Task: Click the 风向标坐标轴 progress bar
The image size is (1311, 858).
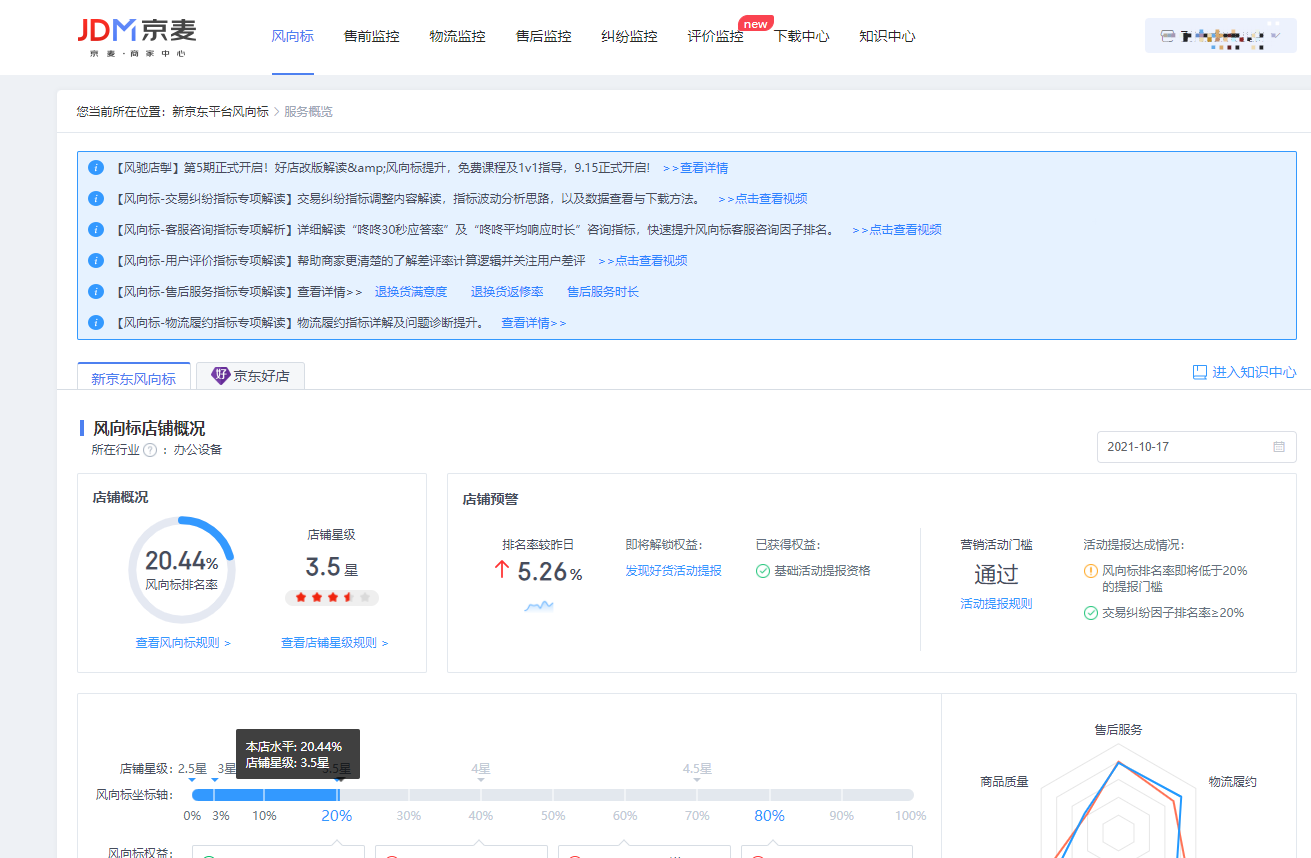Action: click(x=553, y=795)
